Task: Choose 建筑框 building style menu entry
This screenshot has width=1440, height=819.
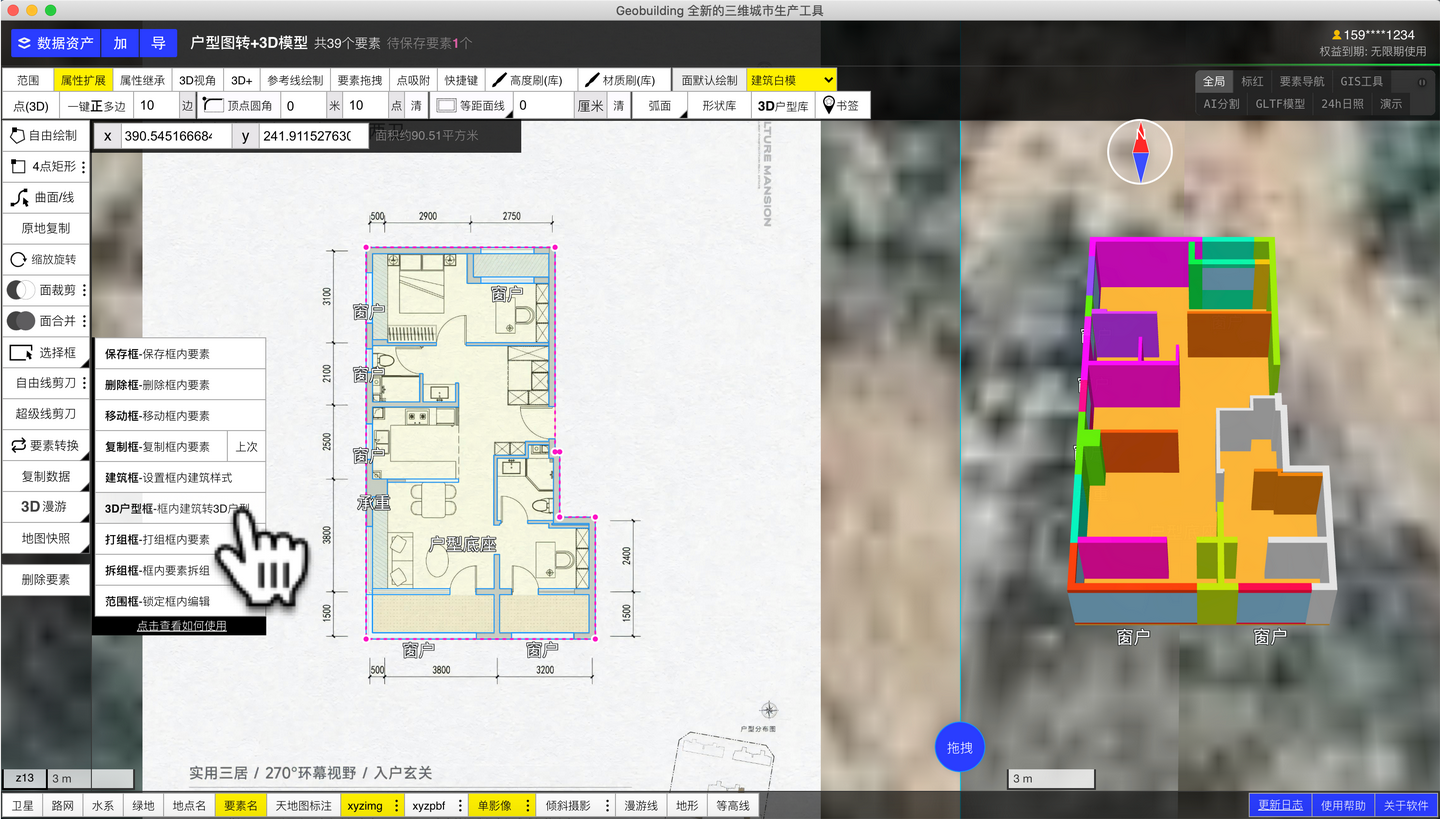Action: click(180, 477)
